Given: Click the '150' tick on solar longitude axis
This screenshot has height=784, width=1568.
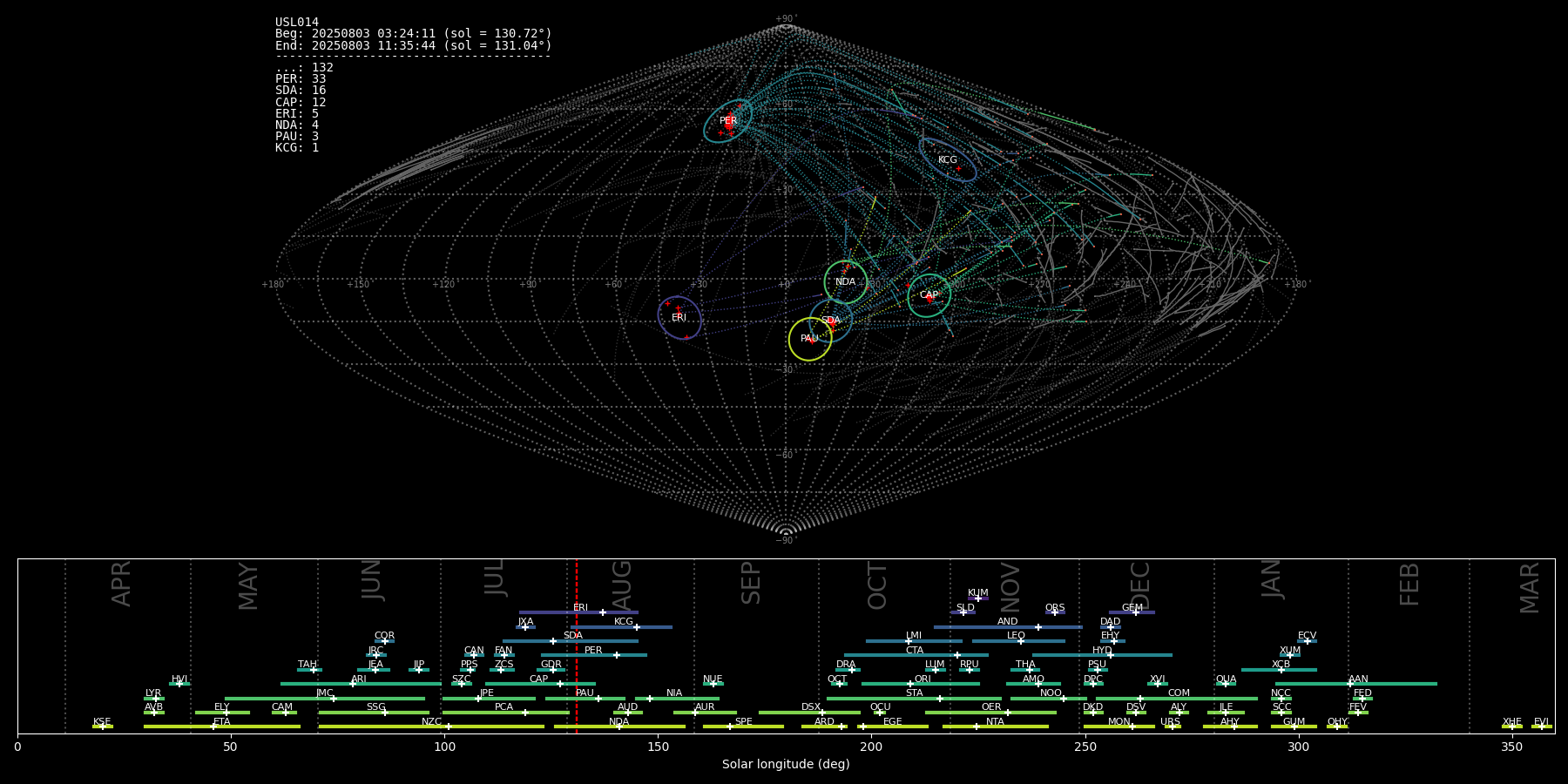Looking at the screenshot, I should [x=658, y=747].
